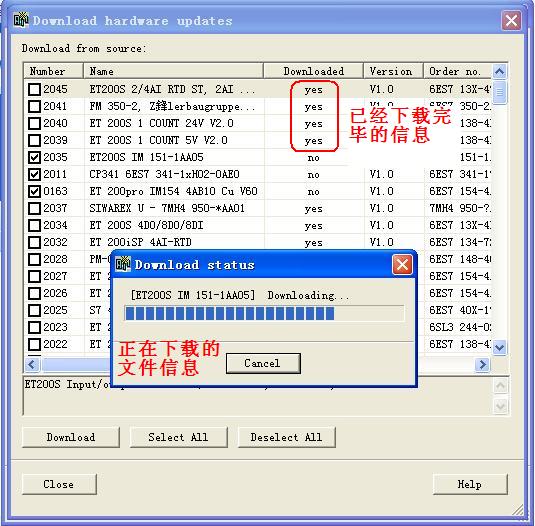Uncheck the checkbox for item 2035

click(34, 157)
